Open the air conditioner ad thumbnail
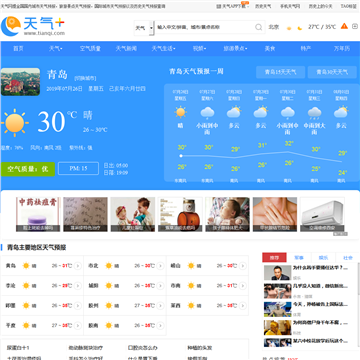Viewport: 360px width, 360px height. click(322, 214)
